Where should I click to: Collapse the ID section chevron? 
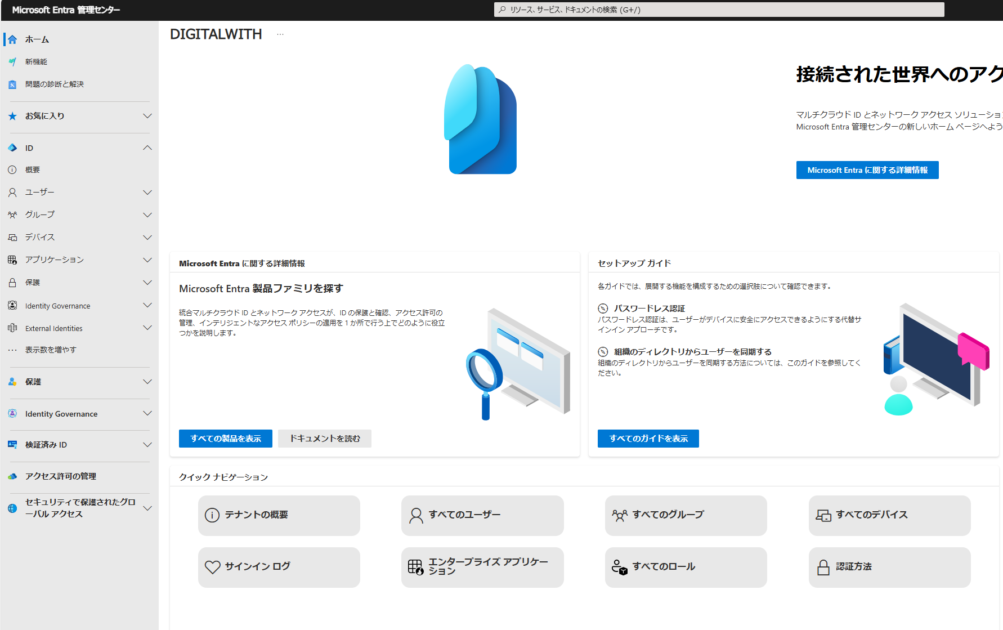(x=147, y=146)
